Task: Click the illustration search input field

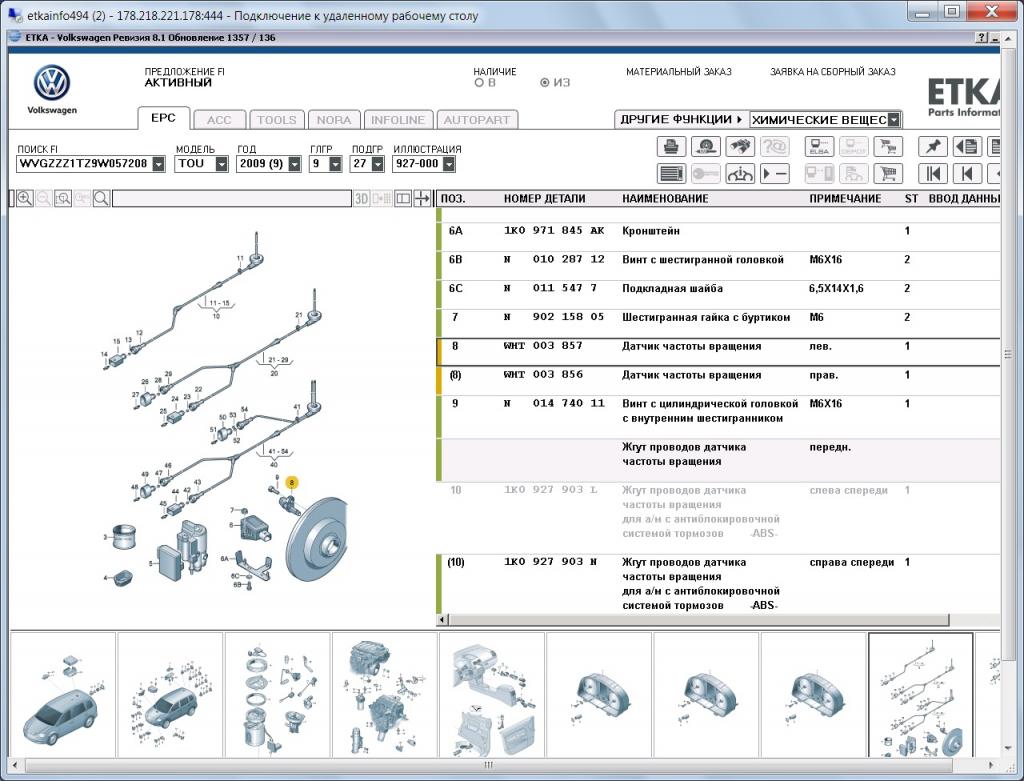Action: pos(232,199)
